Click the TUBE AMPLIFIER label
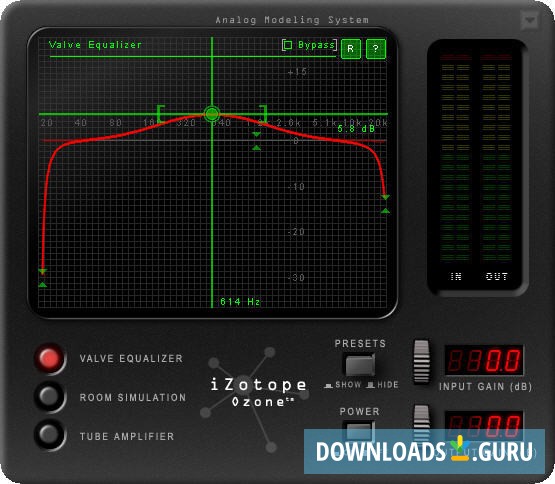The height and width of the screenshot is (484, 555). [x=127, y=437]
